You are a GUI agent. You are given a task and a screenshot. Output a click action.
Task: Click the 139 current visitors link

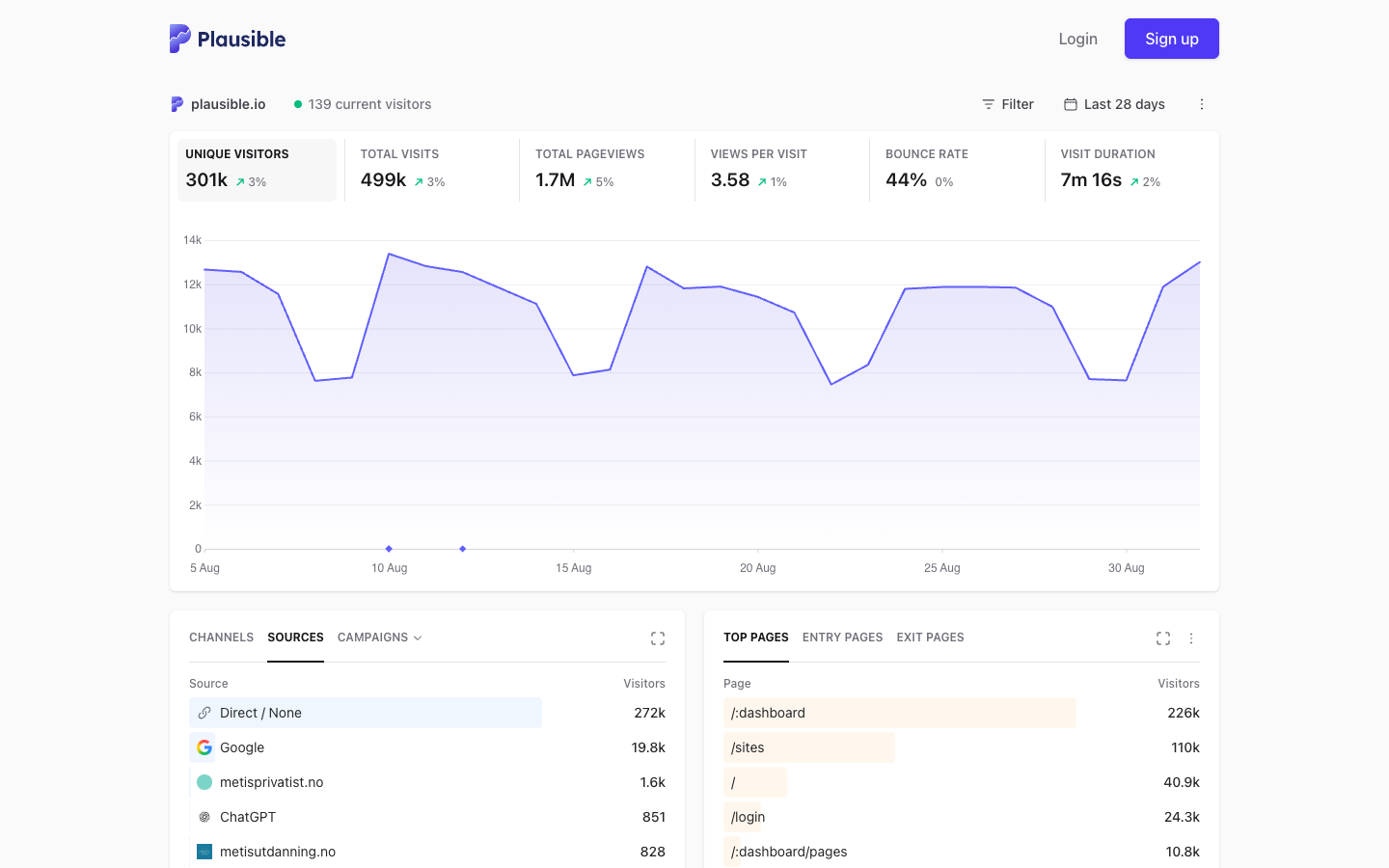tap(363, 104)
